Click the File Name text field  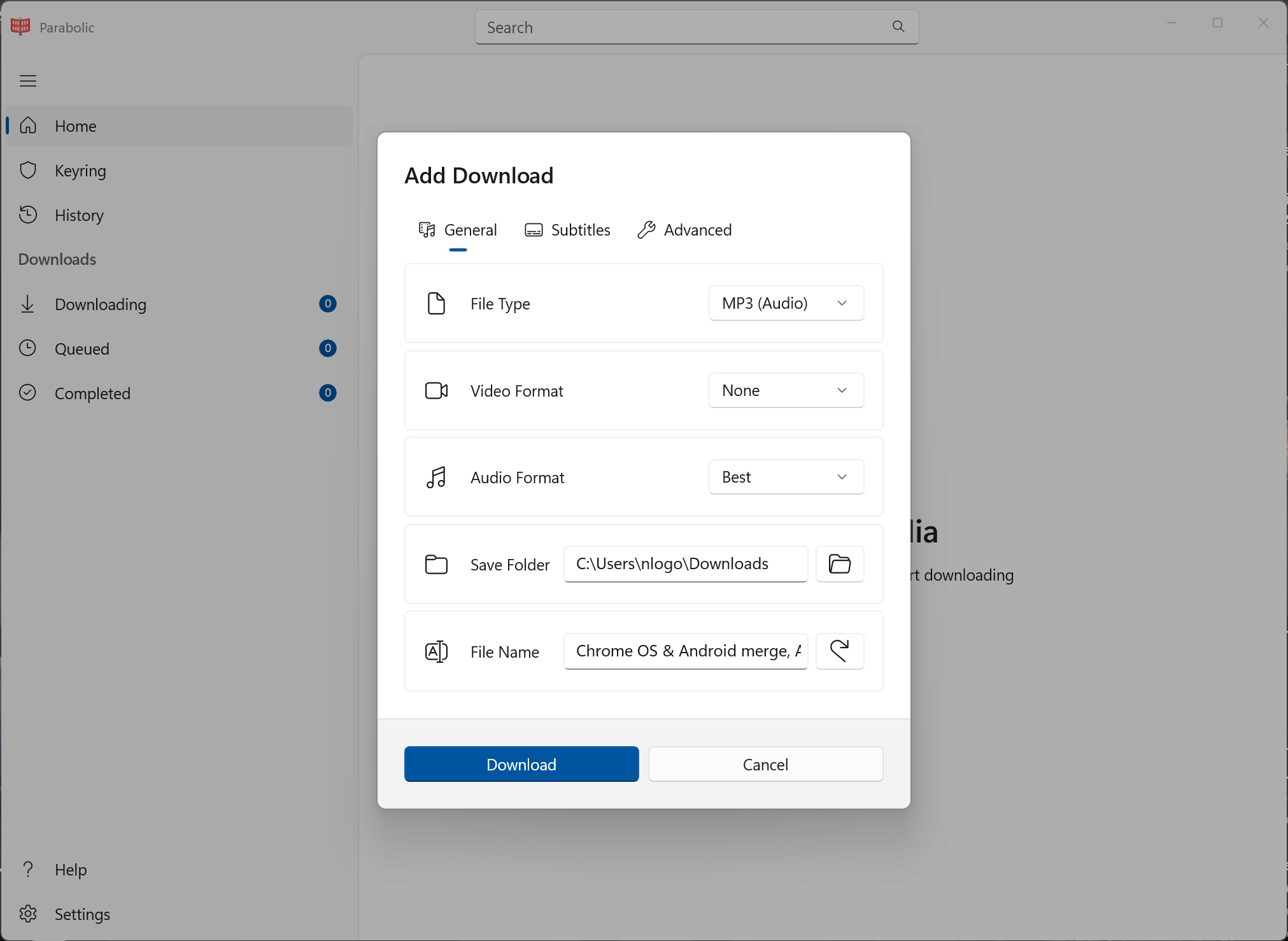[x=685, y=651]
